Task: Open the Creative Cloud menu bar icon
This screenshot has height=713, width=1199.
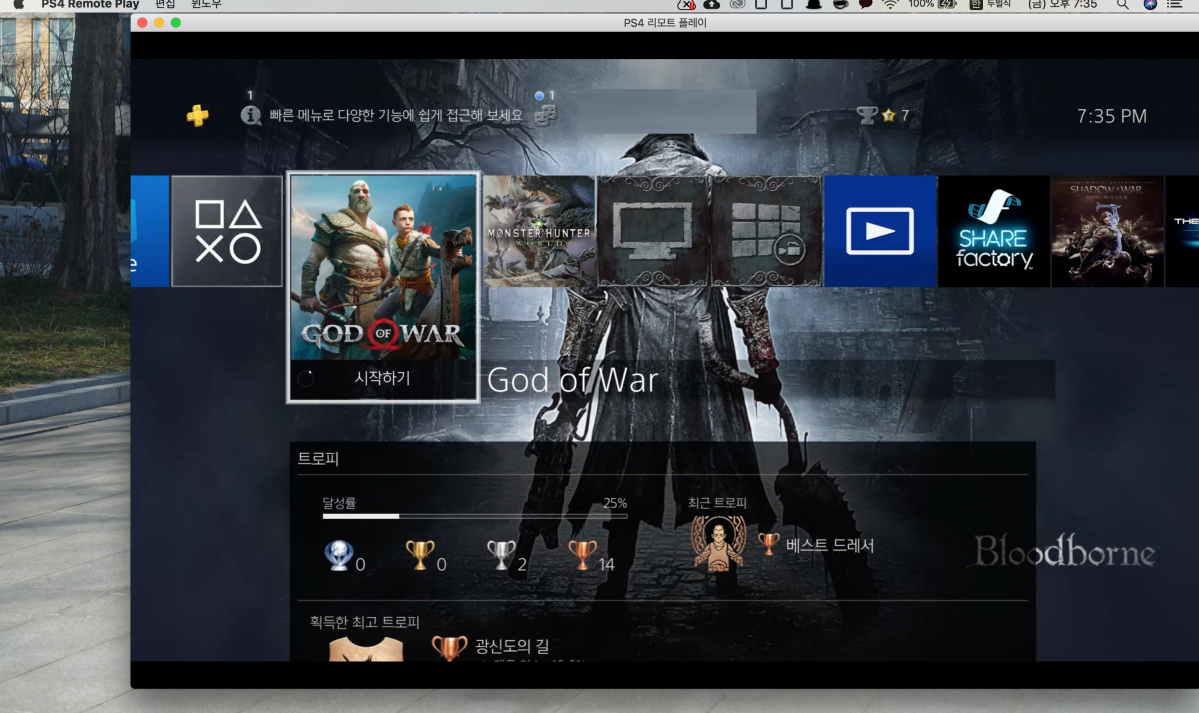Action: point(737,5)
